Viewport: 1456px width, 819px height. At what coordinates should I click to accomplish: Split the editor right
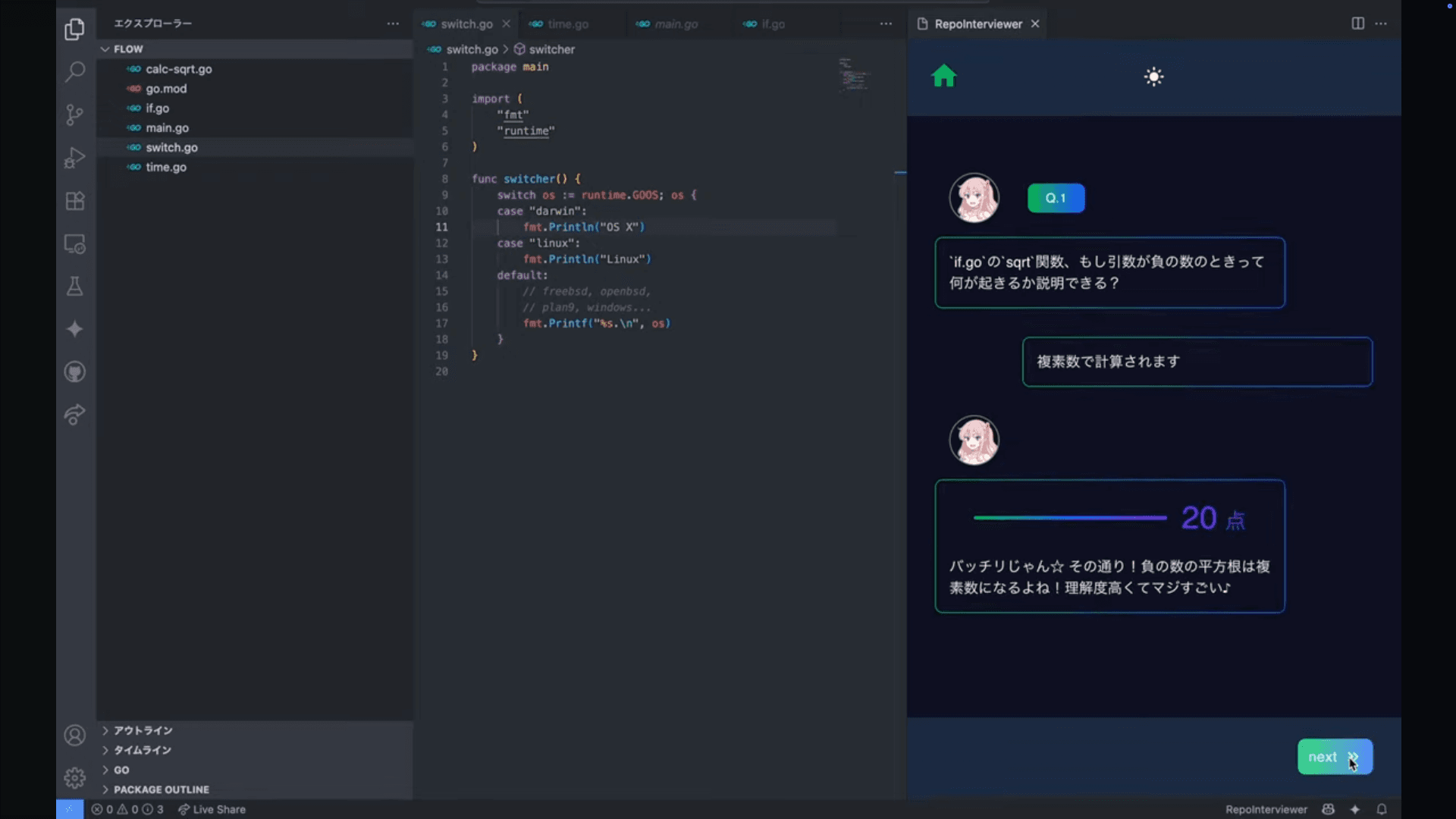(1357, 24)
